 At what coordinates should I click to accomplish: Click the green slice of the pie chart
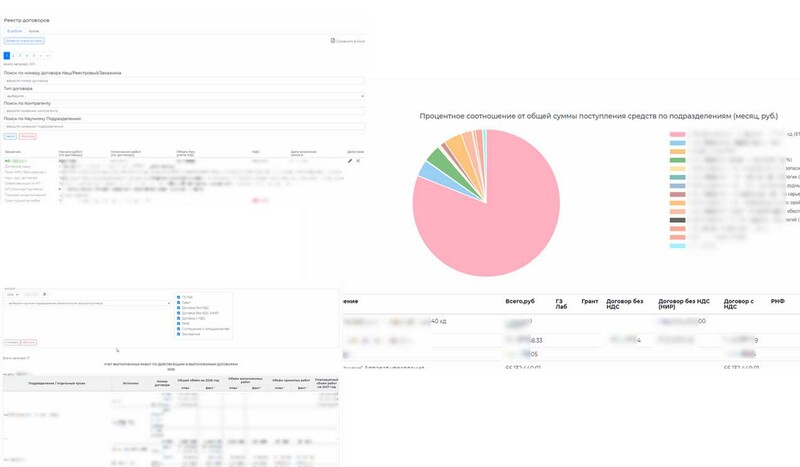[444, 161]
